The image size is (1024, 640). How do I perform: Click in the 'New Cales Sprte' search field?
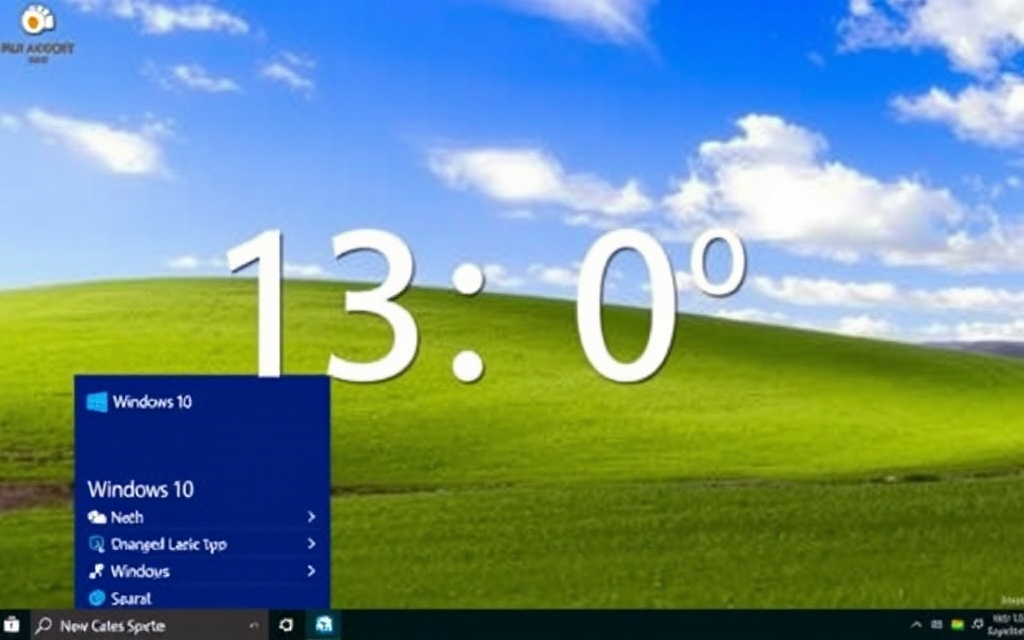pos(150,625)
